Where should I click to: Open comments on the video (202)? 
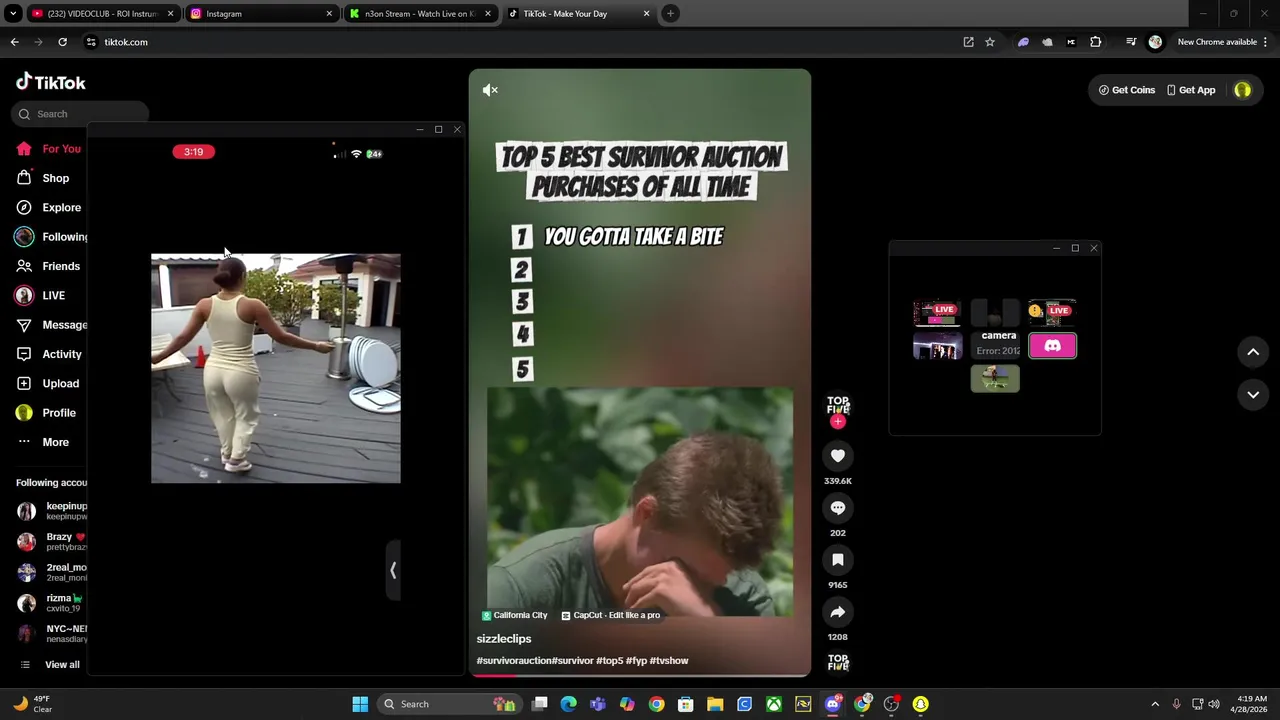[x=838, y=508]
